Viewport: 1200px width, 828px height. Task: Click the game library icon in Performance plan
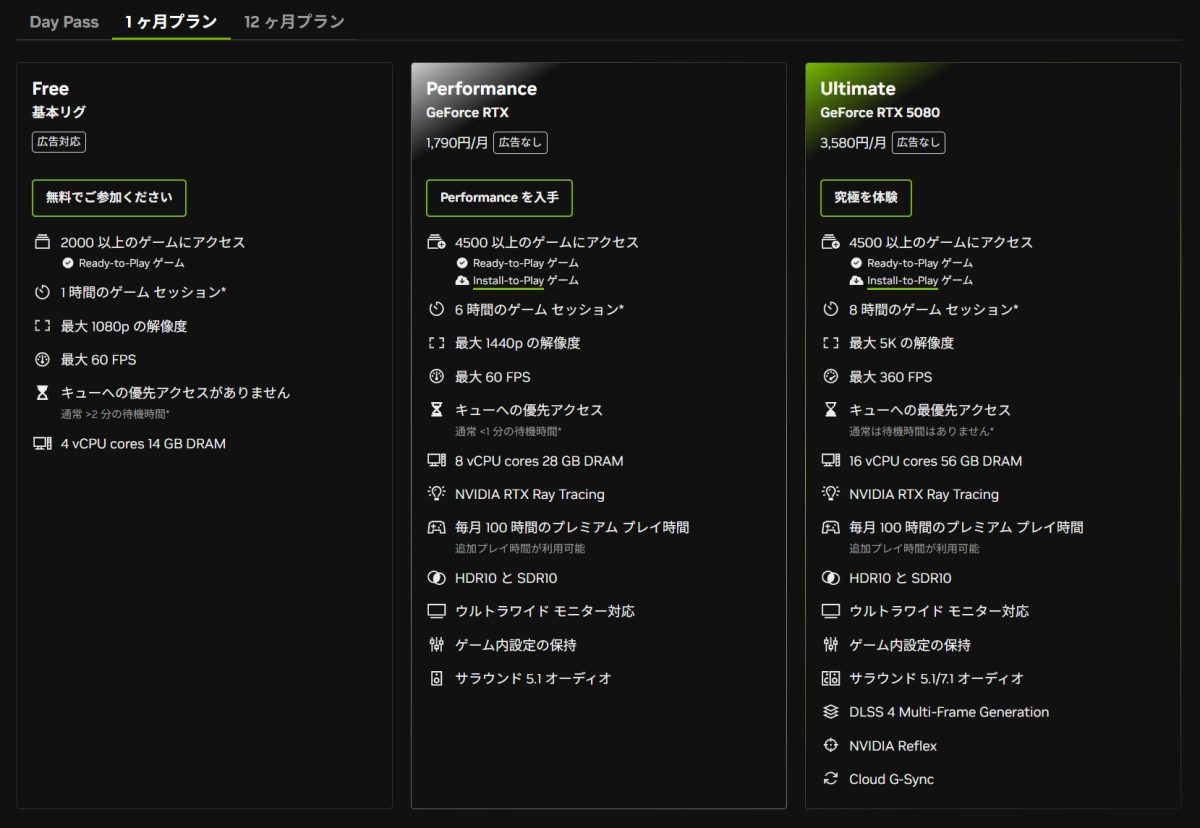pyautogui.click(x=436, y=242)
